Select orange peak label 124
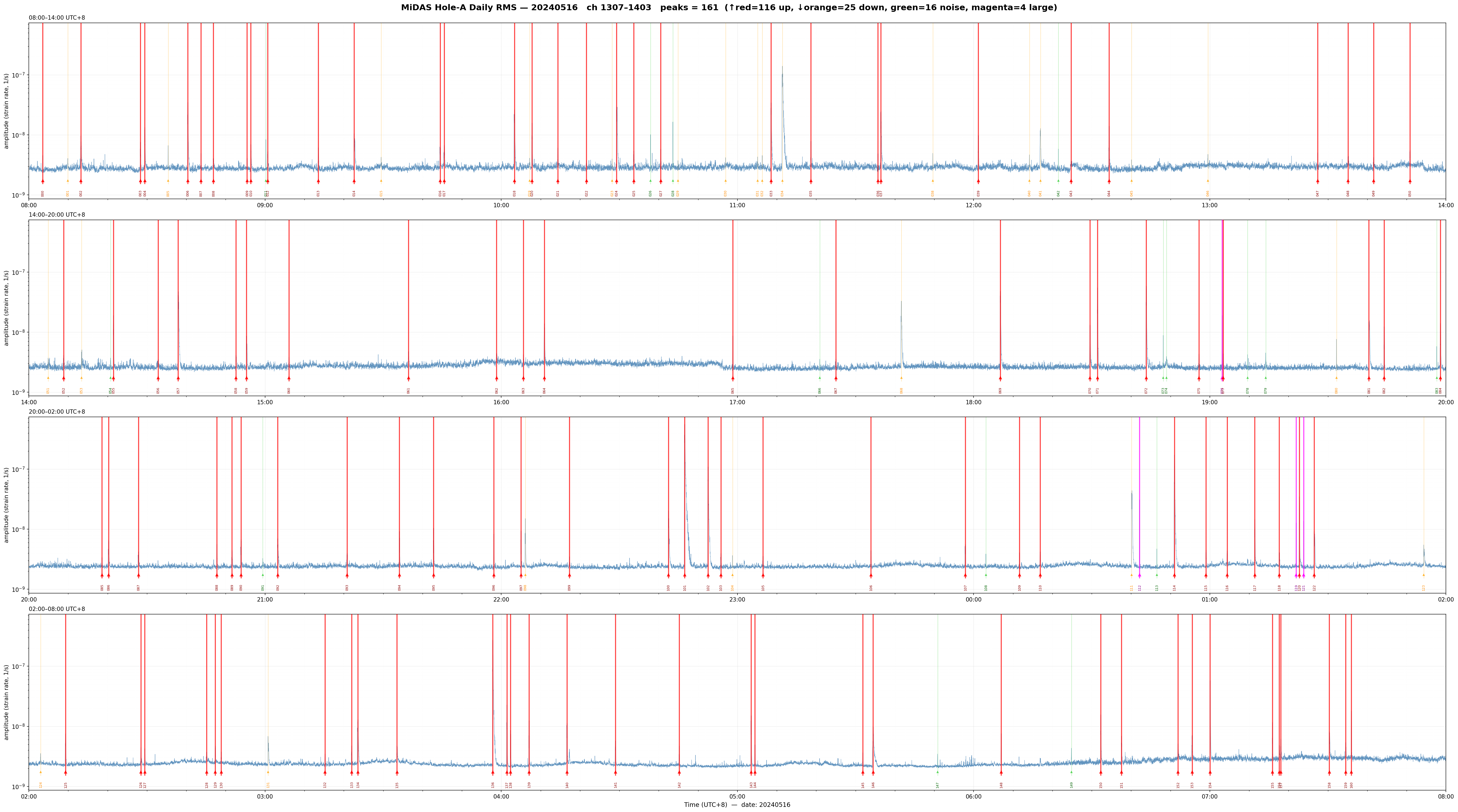The width and height of the screenshot is (1458, 812). [41, 785]
